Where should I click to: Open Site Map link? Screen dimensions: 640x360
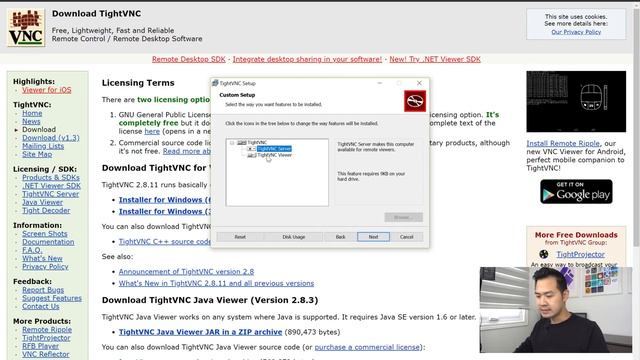coord(37,154)
